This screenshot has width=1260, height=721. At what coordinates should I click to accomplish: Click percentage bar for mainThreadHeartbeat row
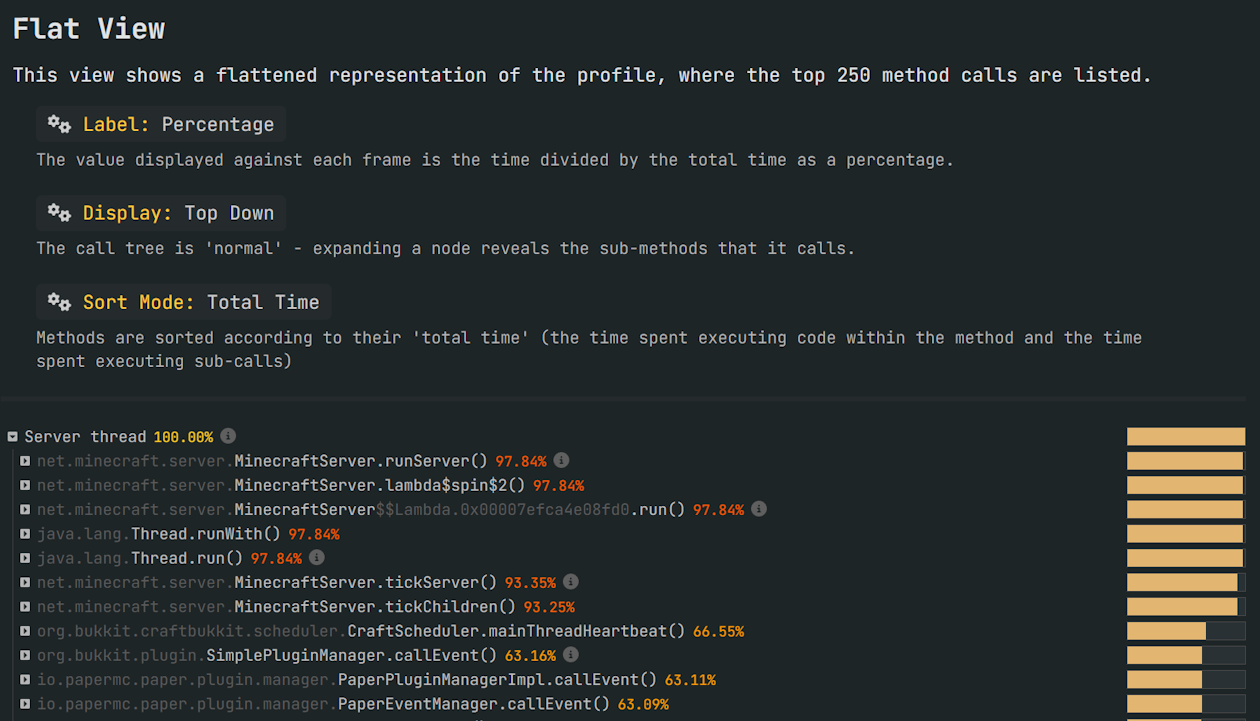pyautogui.click(x=1185, y=631)
